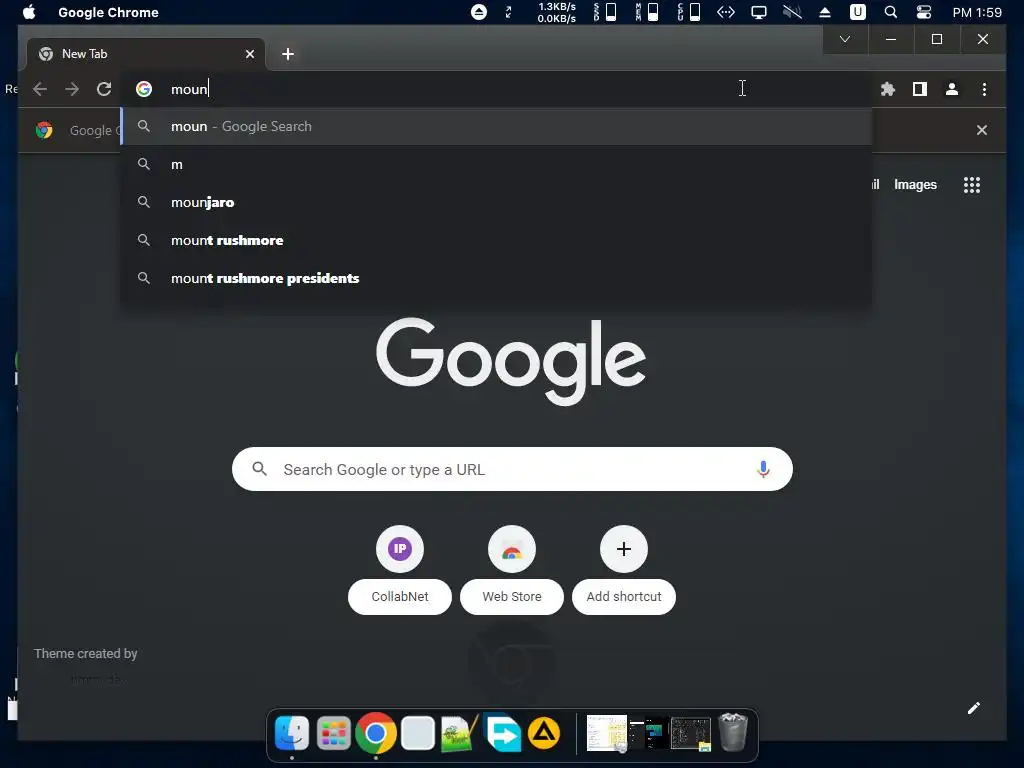
Task: Open the Google Chrome menu bar item
Action: [x=108, y=12]
